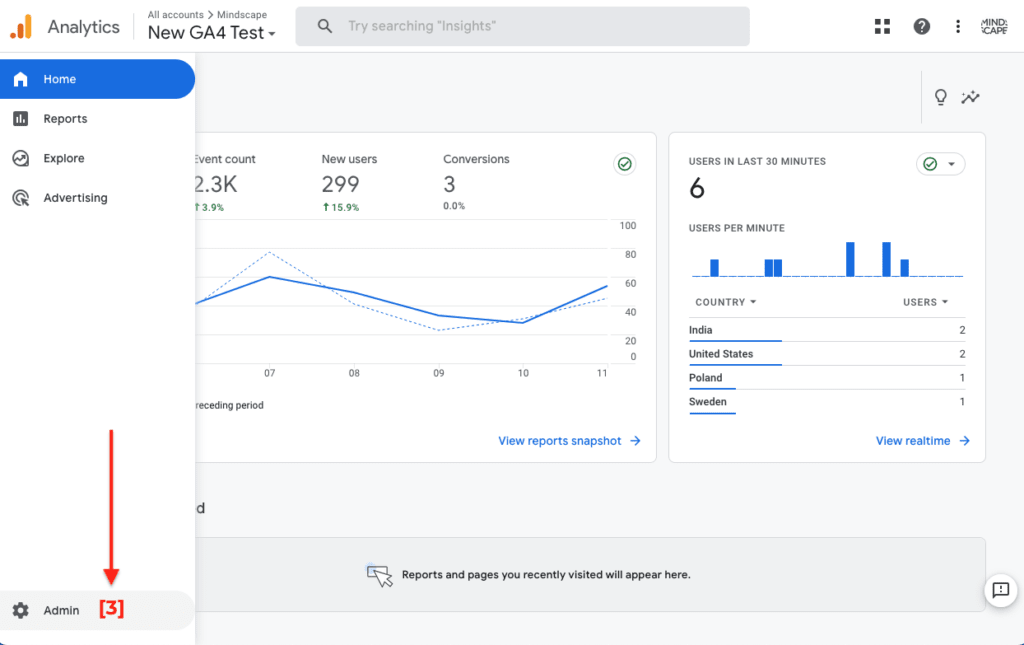This screenshot has height=645, width=1024.
Task: Go to the Advertising section
Action: (x=76, y=197)
